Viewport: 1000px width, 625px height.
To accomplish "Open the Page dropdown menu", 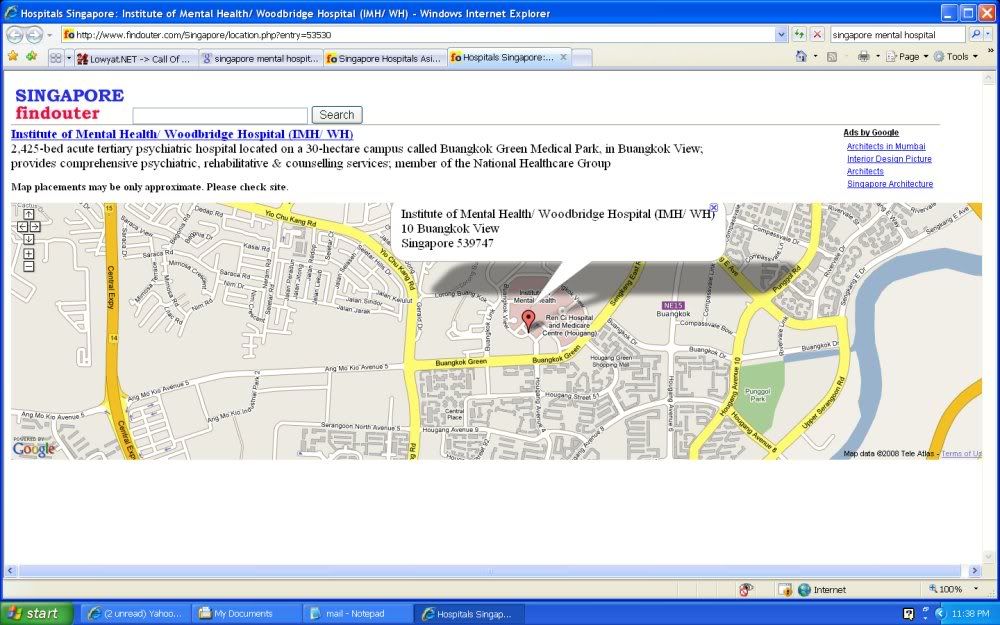I will pos(912,57).
